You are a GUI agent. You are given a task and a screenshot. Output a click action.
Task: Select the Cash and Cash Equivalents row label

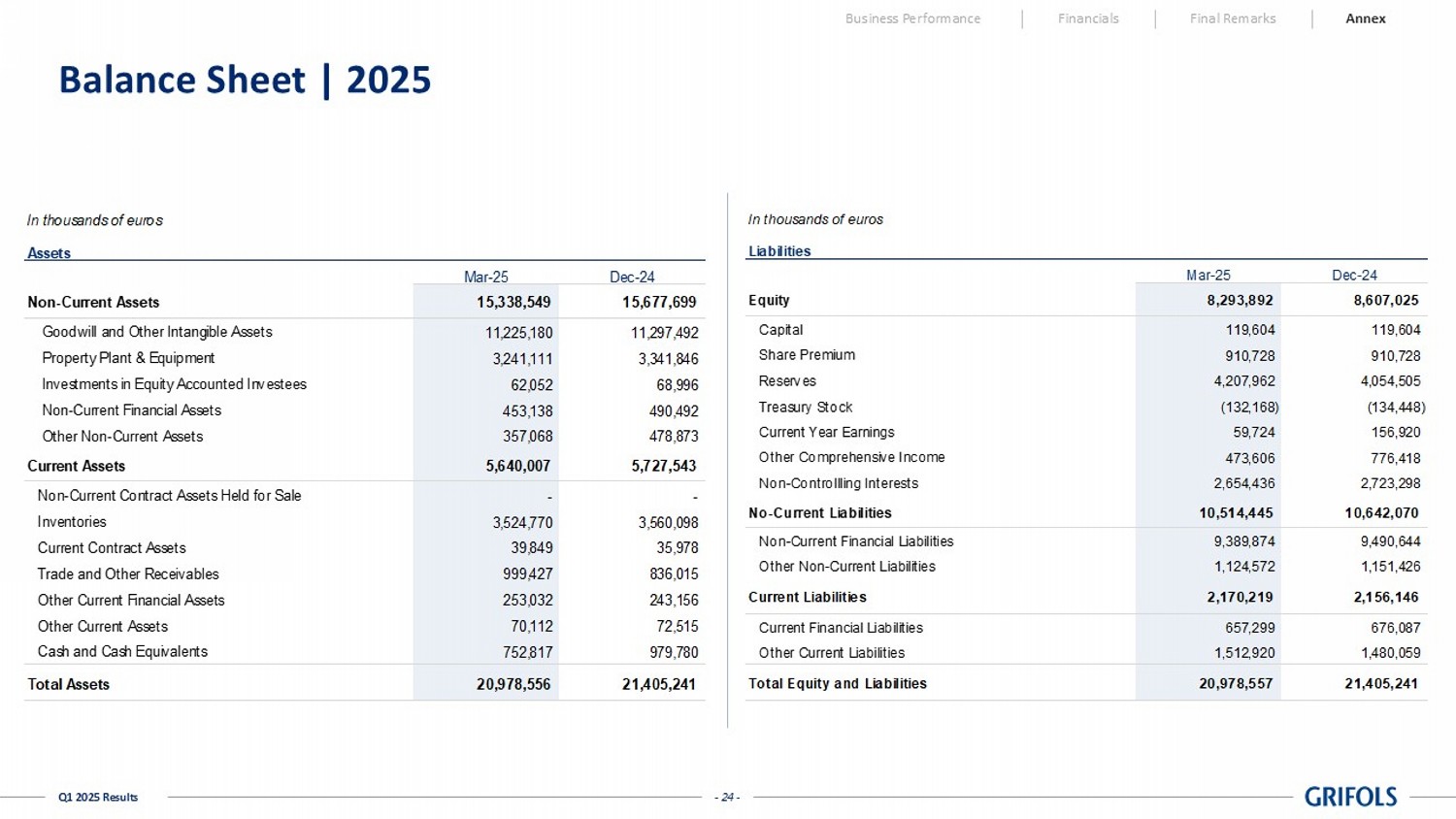122,652
